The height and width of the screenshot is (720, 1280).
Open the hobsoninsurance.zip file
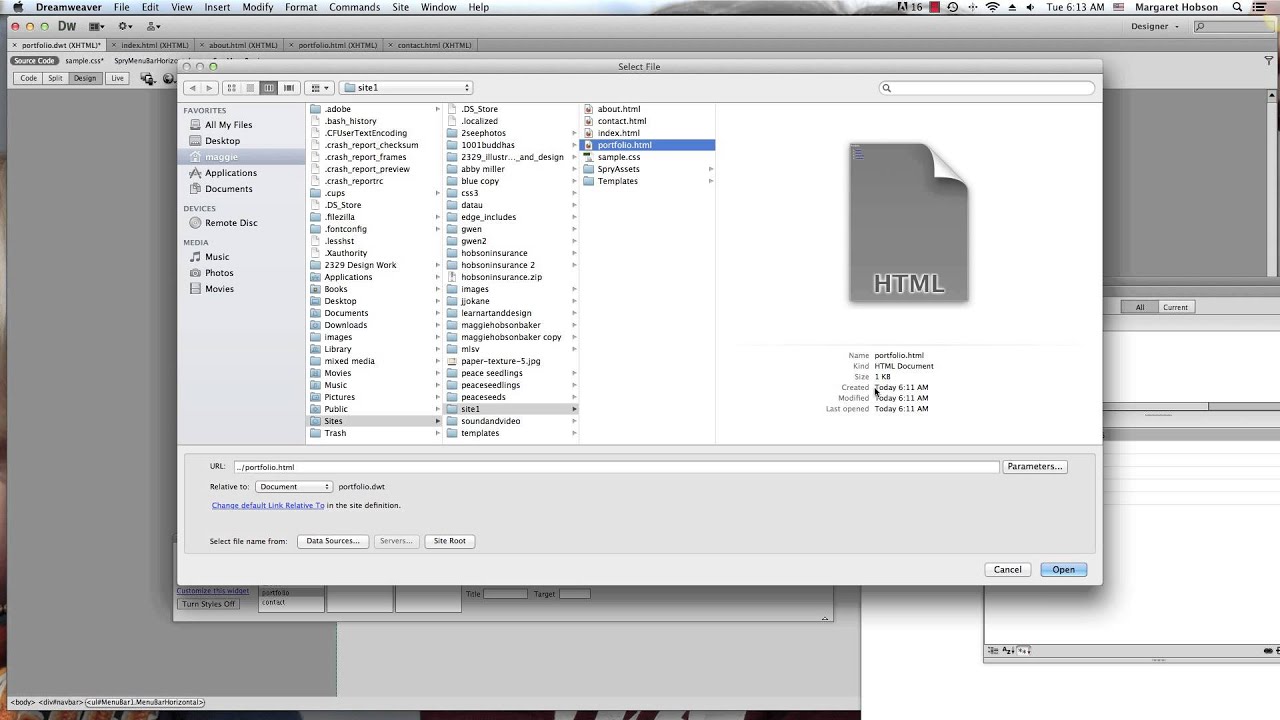[501, 277]
